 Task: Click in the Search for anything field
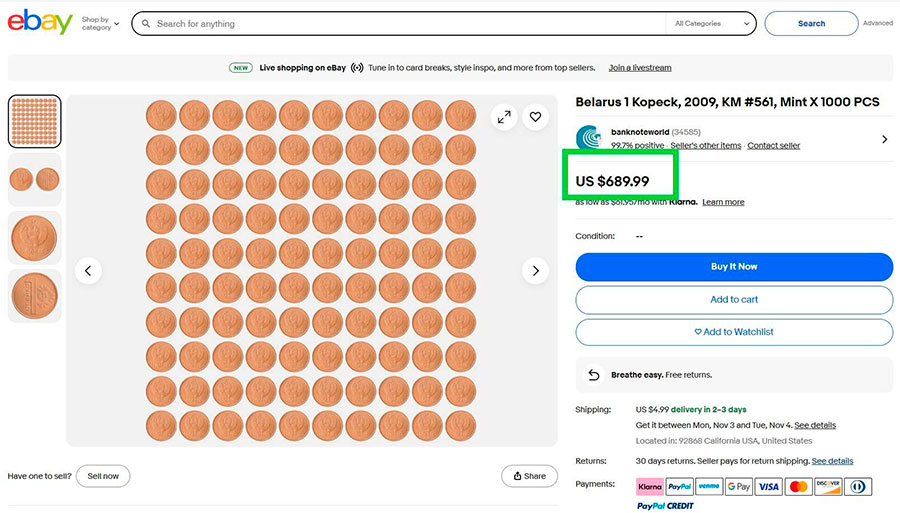point(400,23)
